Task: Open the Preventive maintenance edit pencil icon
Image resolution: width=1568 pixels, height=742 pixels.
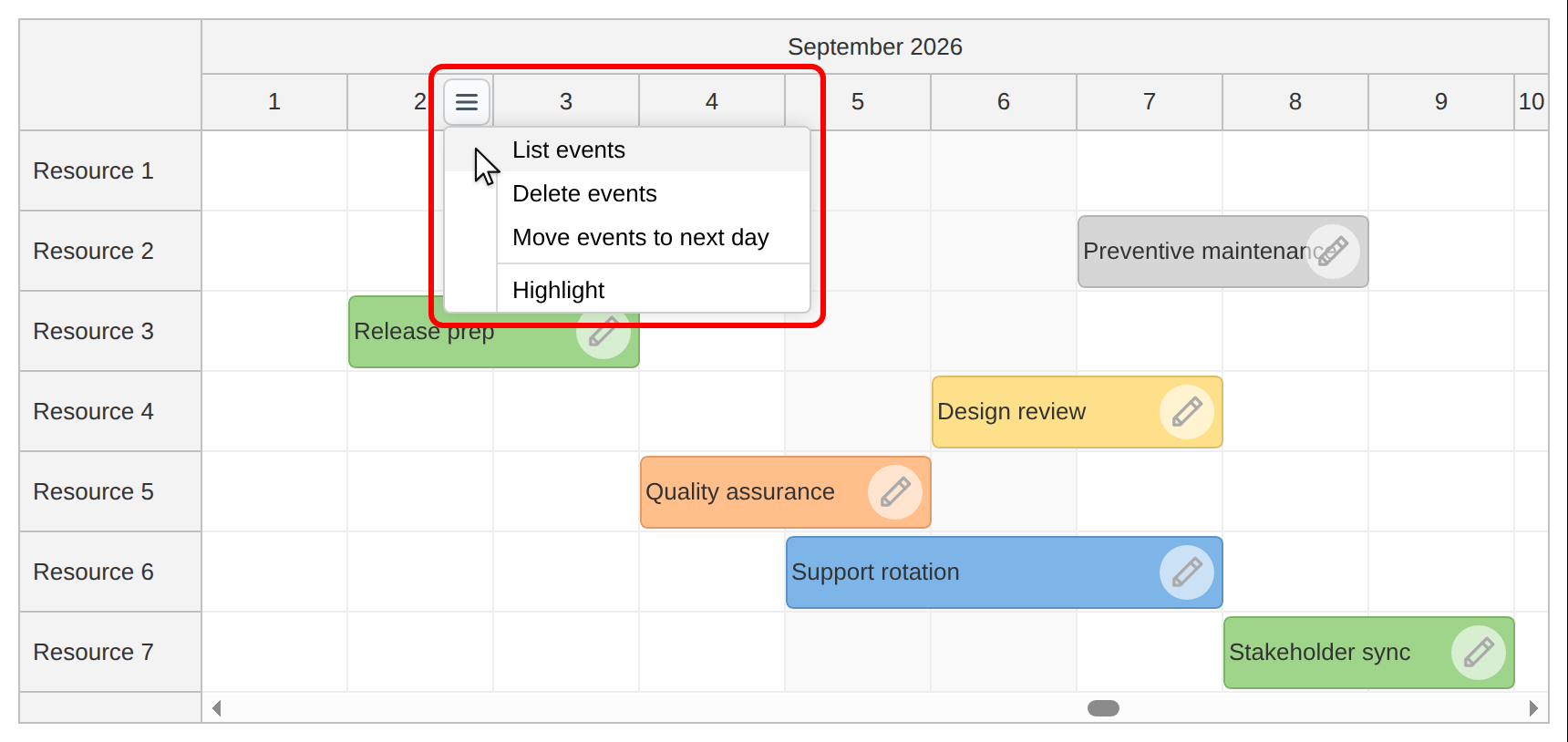Action: pyautogui.click(x=1333, y=252)
